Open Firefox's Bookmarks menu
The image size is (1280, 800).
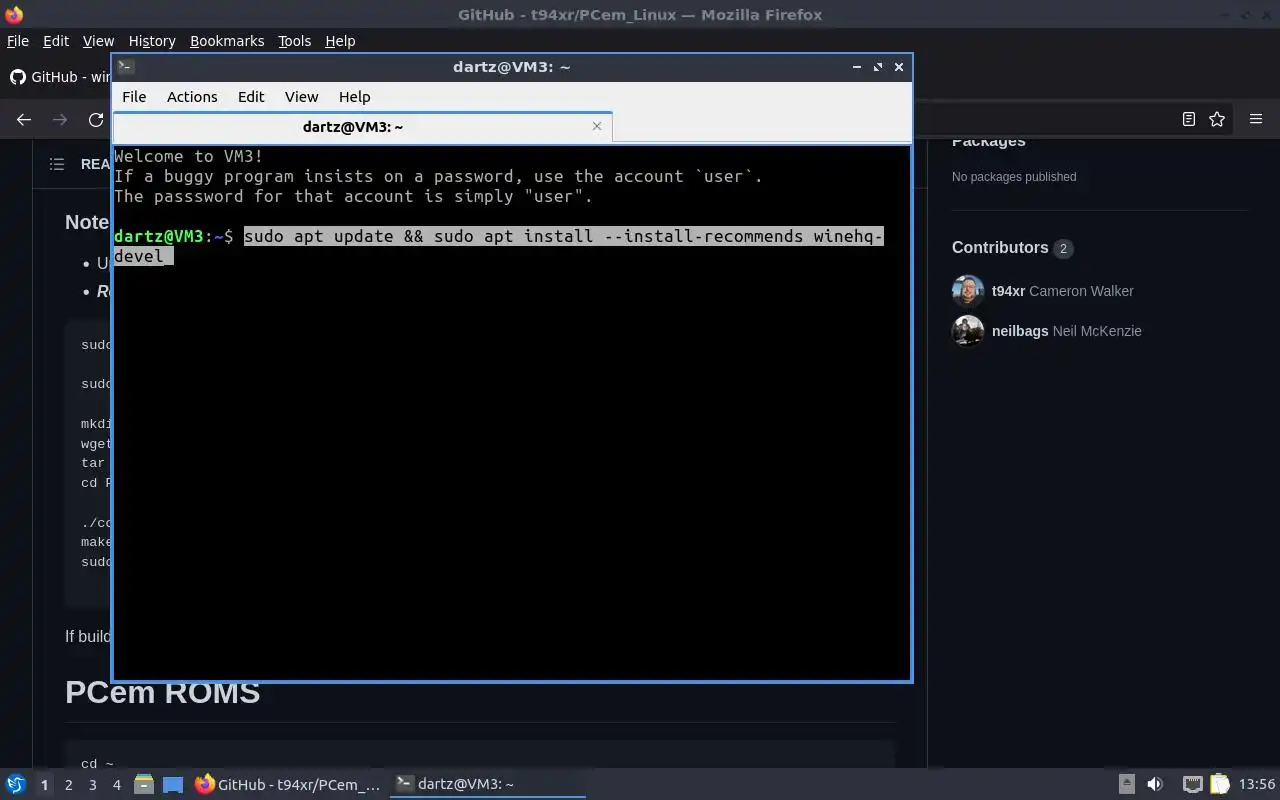[227, 41]
